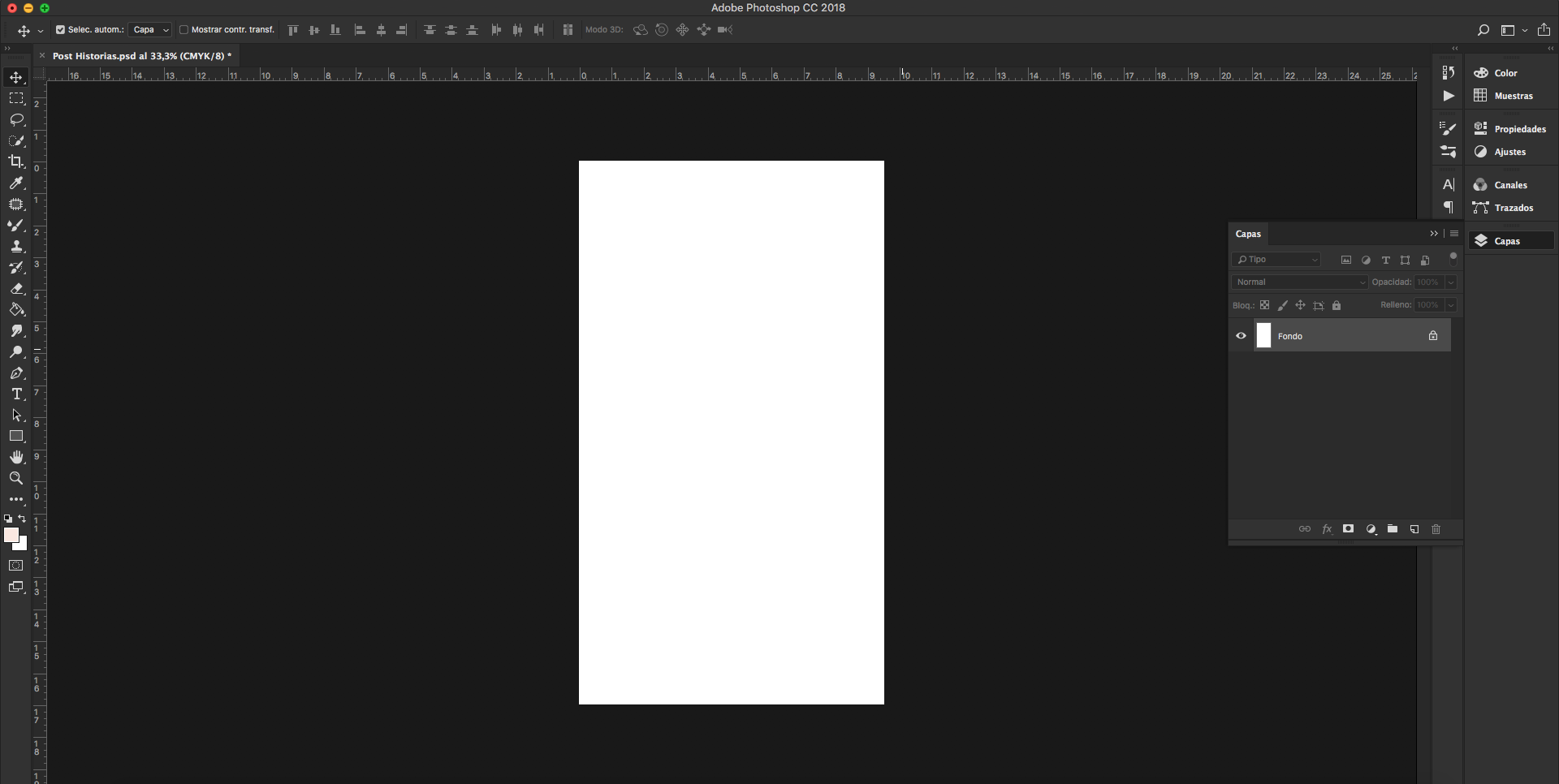The width and height of the screenshot is (1559, 784).
Task: Toggle type layer filter in Capas
Action: pyautogui.click(x=1386, y=261)
